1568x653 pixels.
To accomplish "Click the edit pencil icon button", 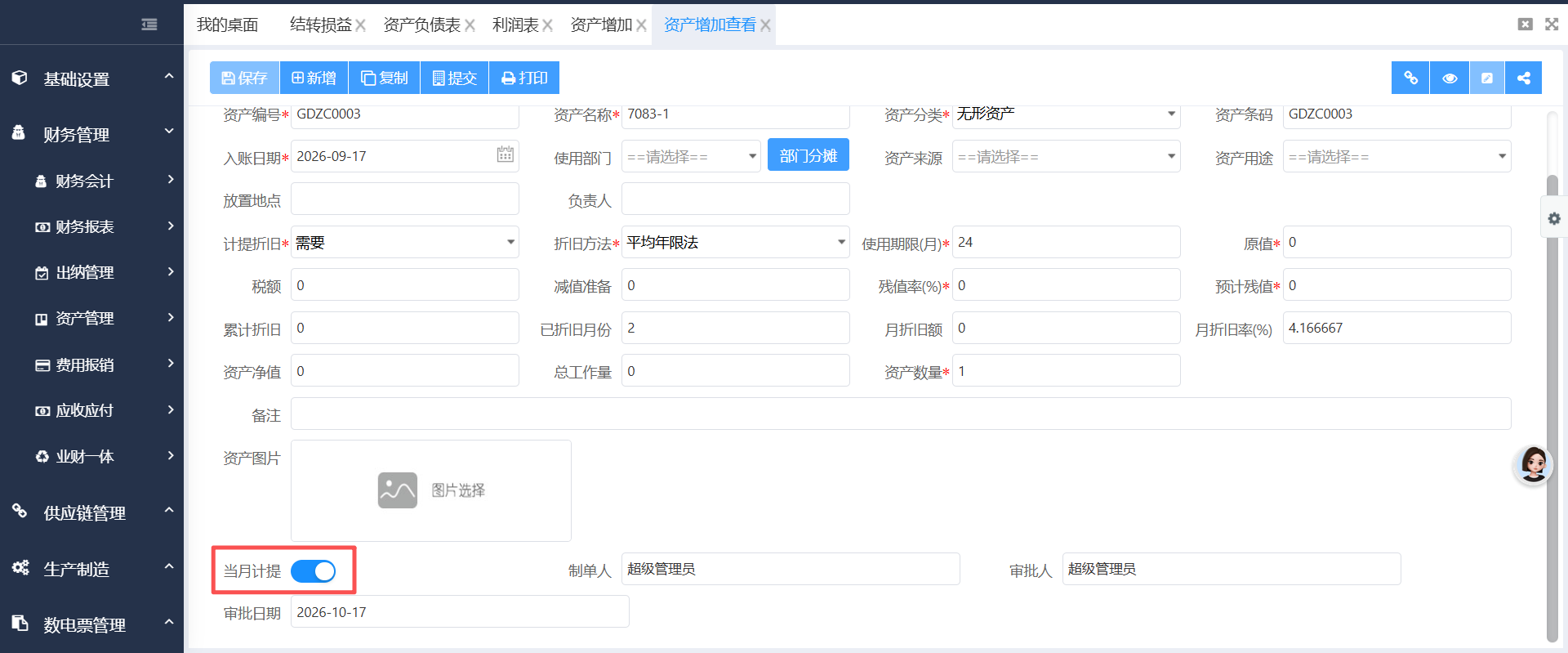I will click(1487, 78).
